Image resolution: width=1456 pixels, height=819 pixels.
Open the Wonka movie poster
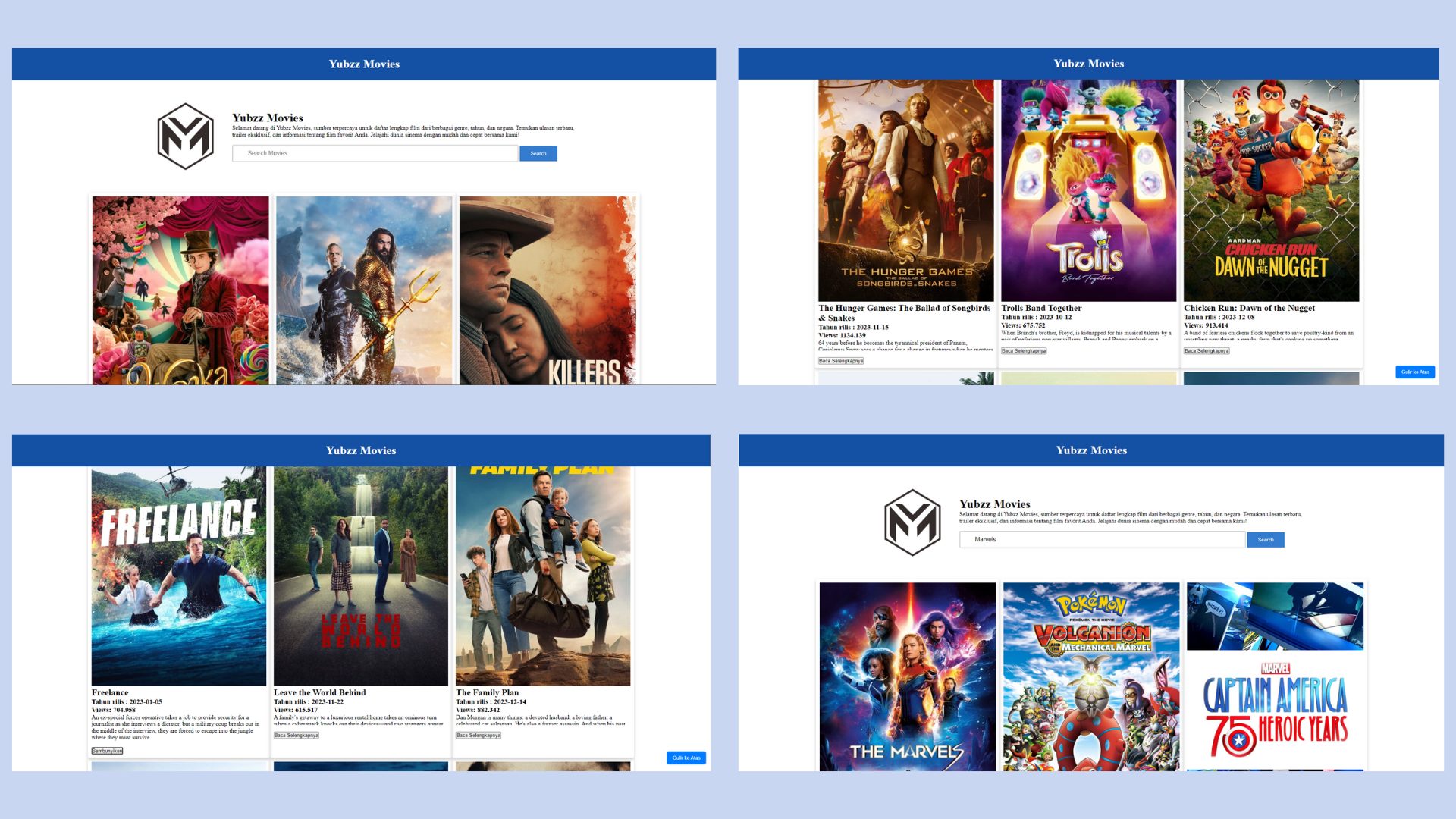pyautogui.click(x=180, y=290)
